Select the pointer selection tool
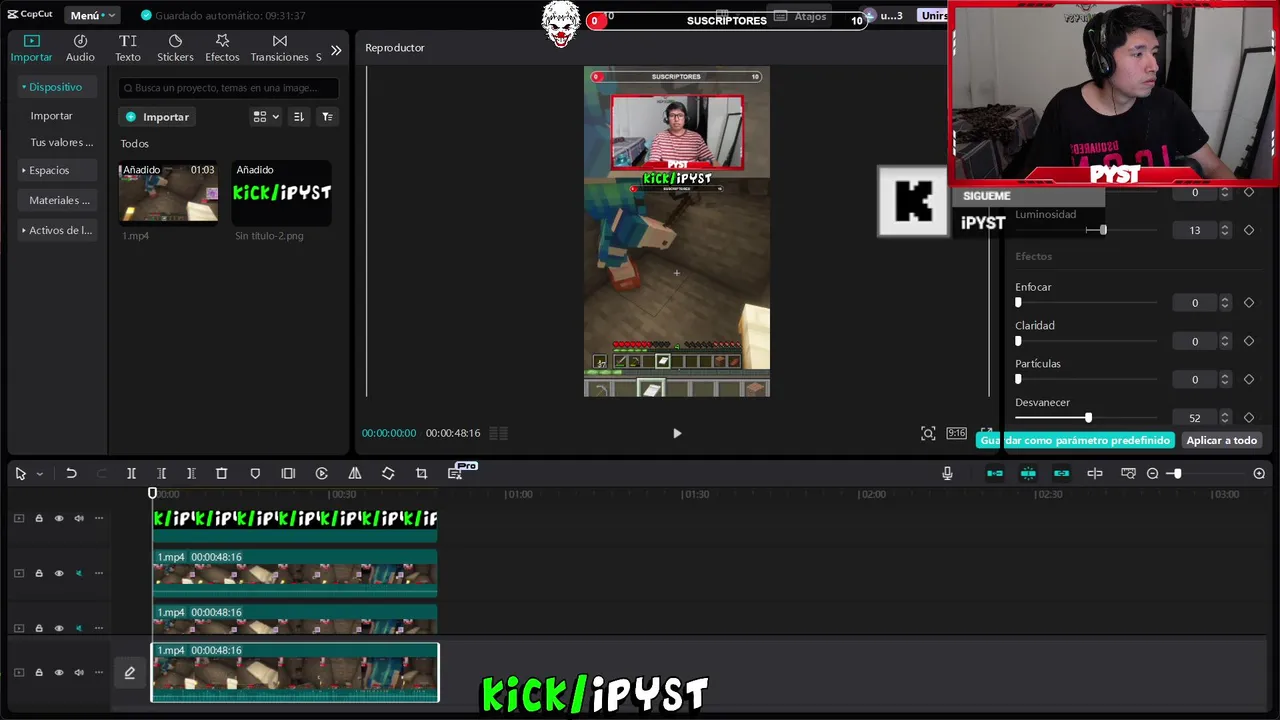This screenshot has height=720, width=1280. click(20, 474)
